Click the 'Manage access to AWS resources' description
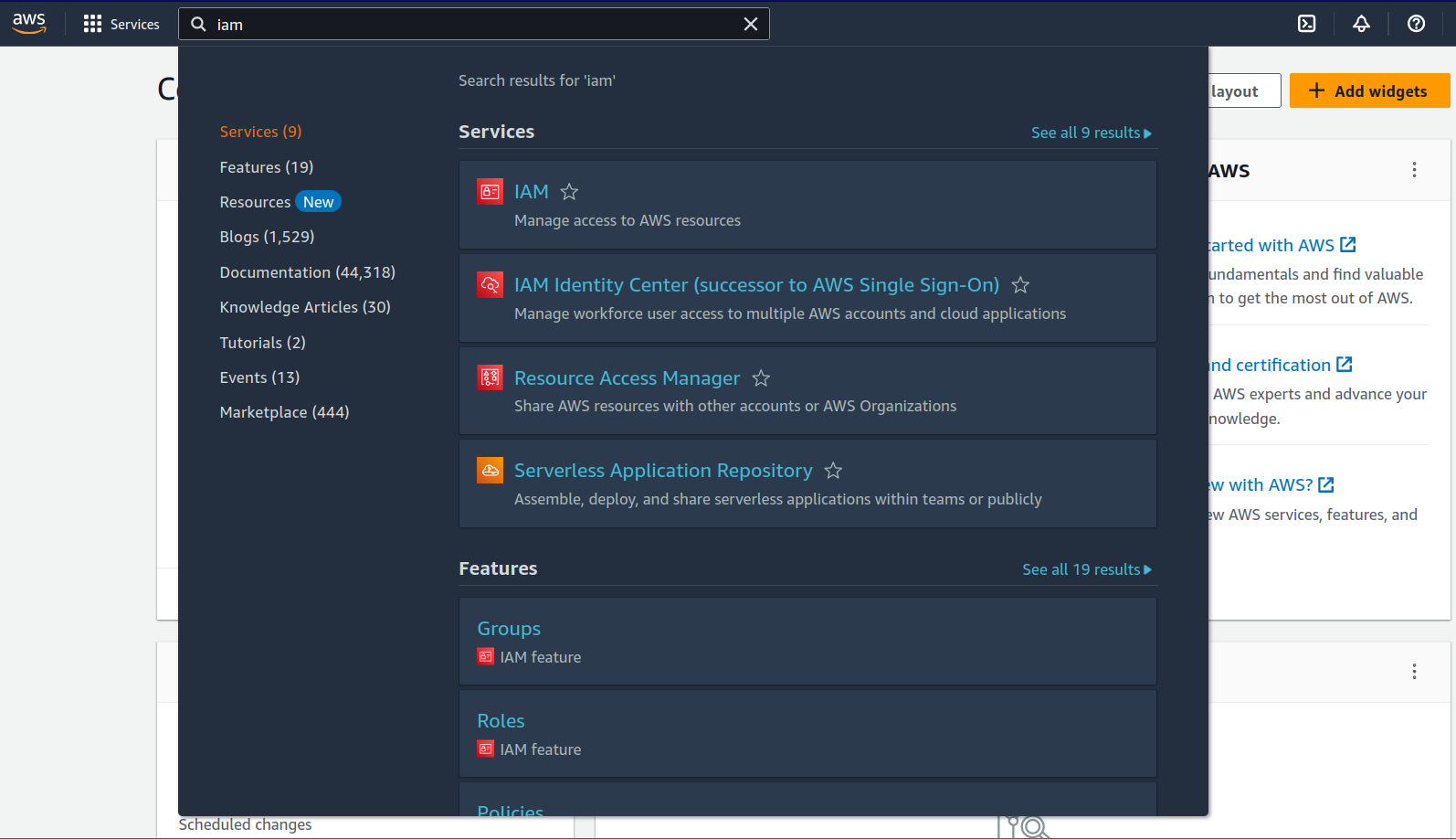 [x=628, y=220]
